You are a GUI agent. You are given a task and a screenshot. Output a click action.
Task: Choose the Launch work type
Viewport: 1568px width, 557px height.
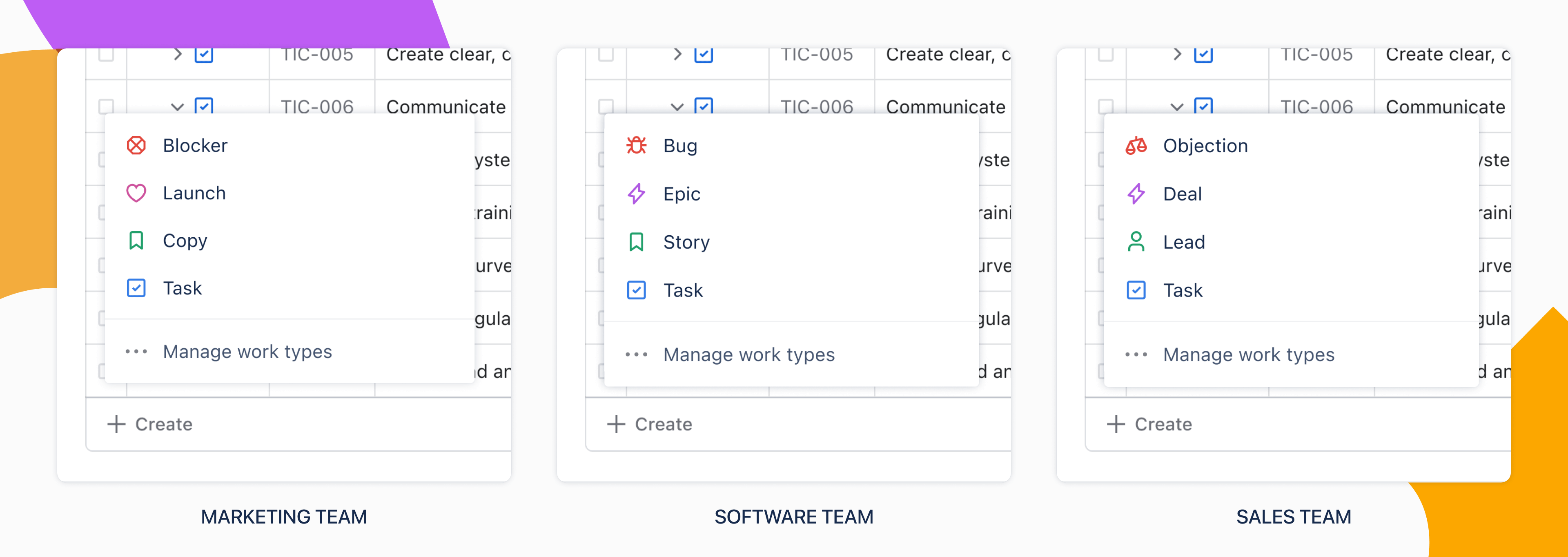290,193
